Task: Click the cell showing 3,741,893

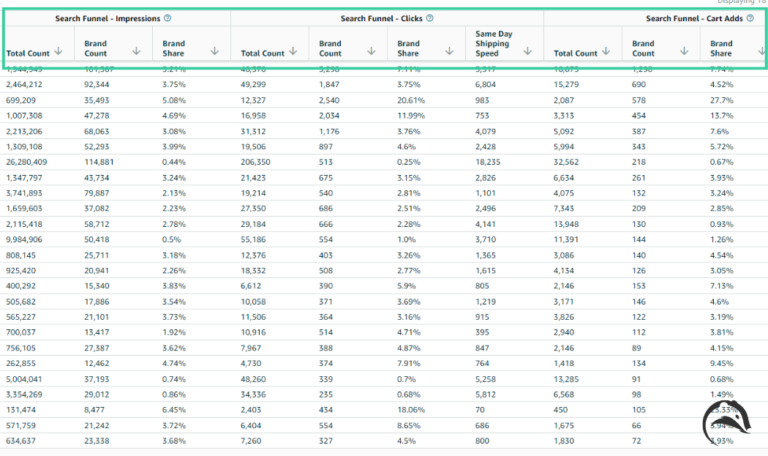Action: pyautogui.click(x=24, y=193)
